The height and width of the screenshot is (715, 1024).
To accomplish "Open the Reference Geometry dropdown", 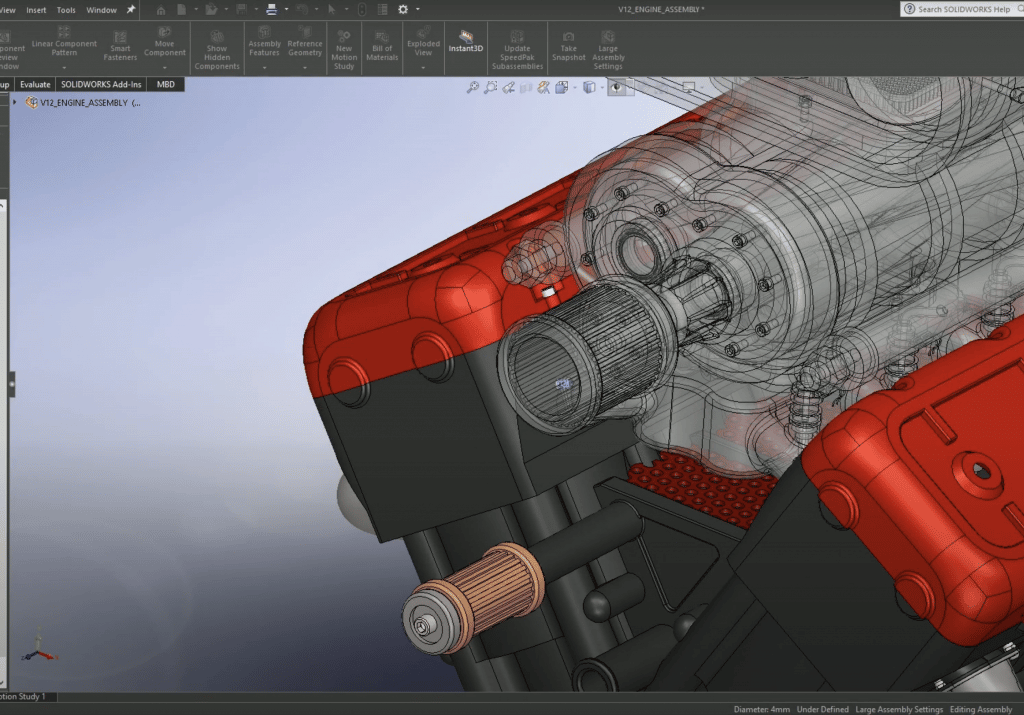I will coord(305,67).
